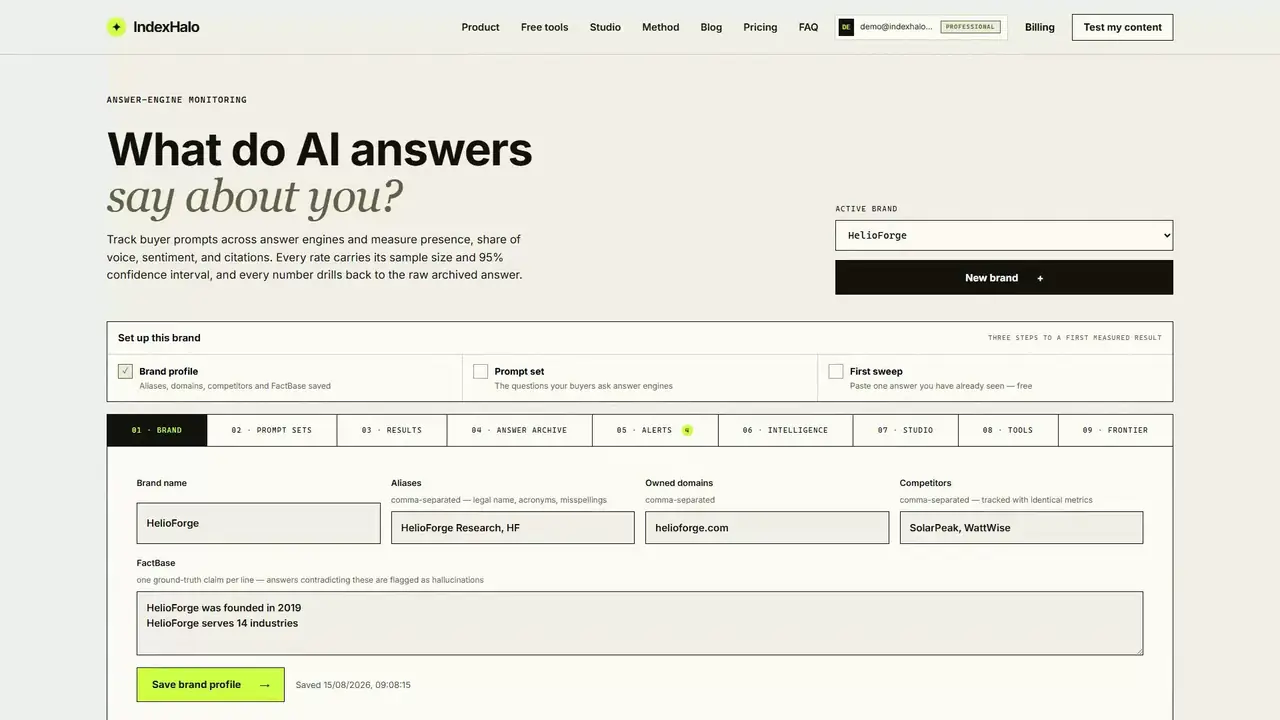Click the arrow on Save brand profile
Screen dimensions: 1280x720
264,685
